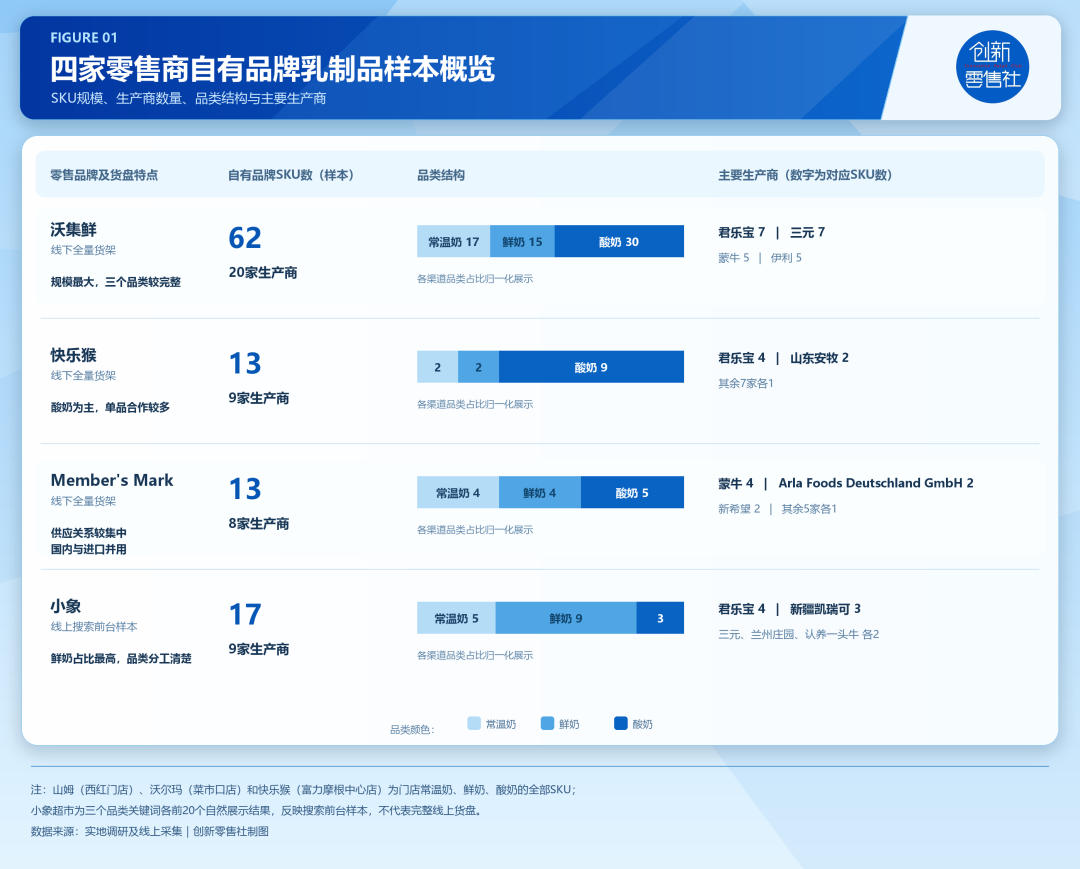Click 君乐宝 7 in 沃集鲜 row
Screen dimensions: 1080x869
click(x=742, y=232)
